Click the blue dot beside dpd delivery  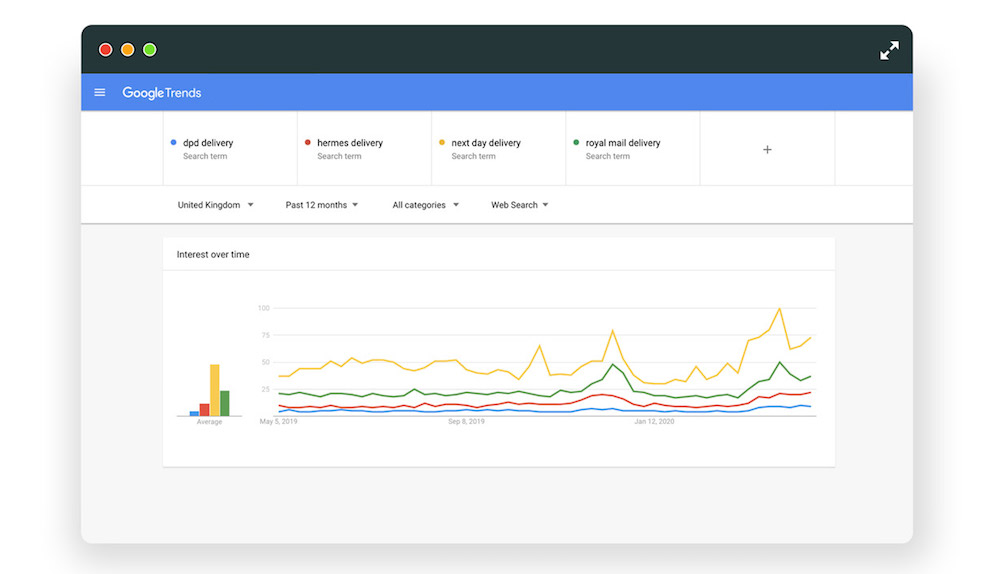[174, 143]
